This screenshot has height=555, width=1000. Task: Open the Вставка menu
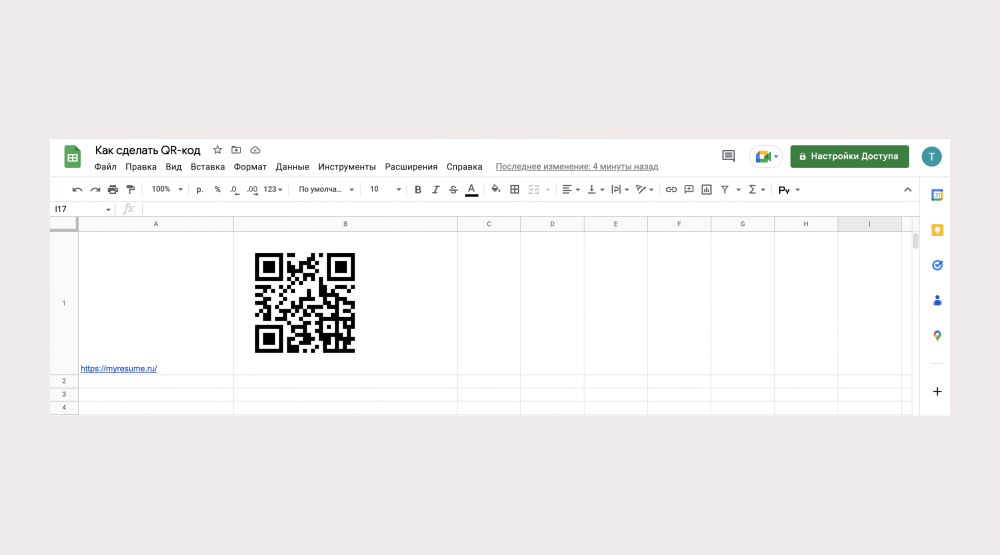[x=207, y=166]
